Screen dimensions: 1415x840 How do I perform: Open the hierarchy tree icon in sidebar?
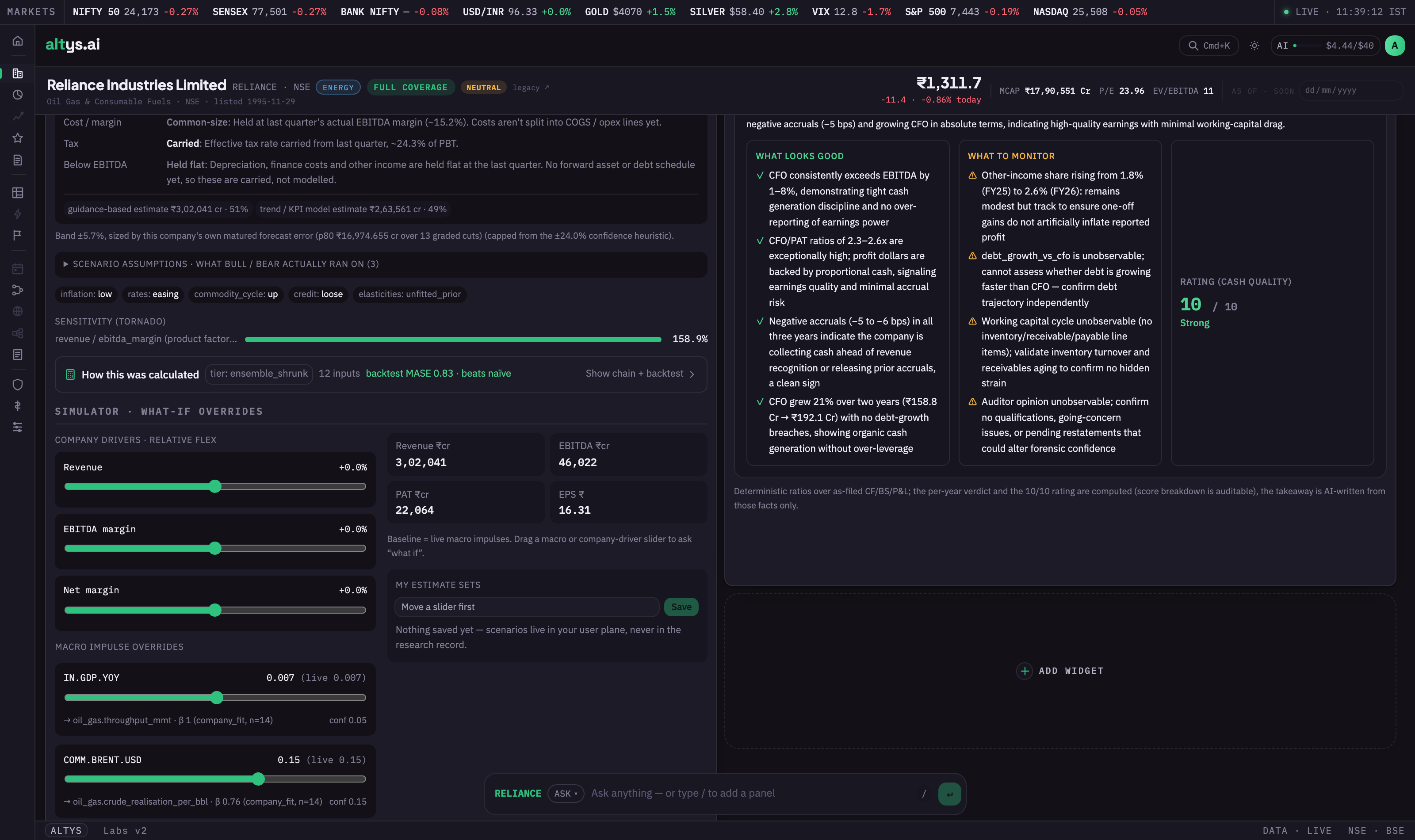click(x=18, y=333)
